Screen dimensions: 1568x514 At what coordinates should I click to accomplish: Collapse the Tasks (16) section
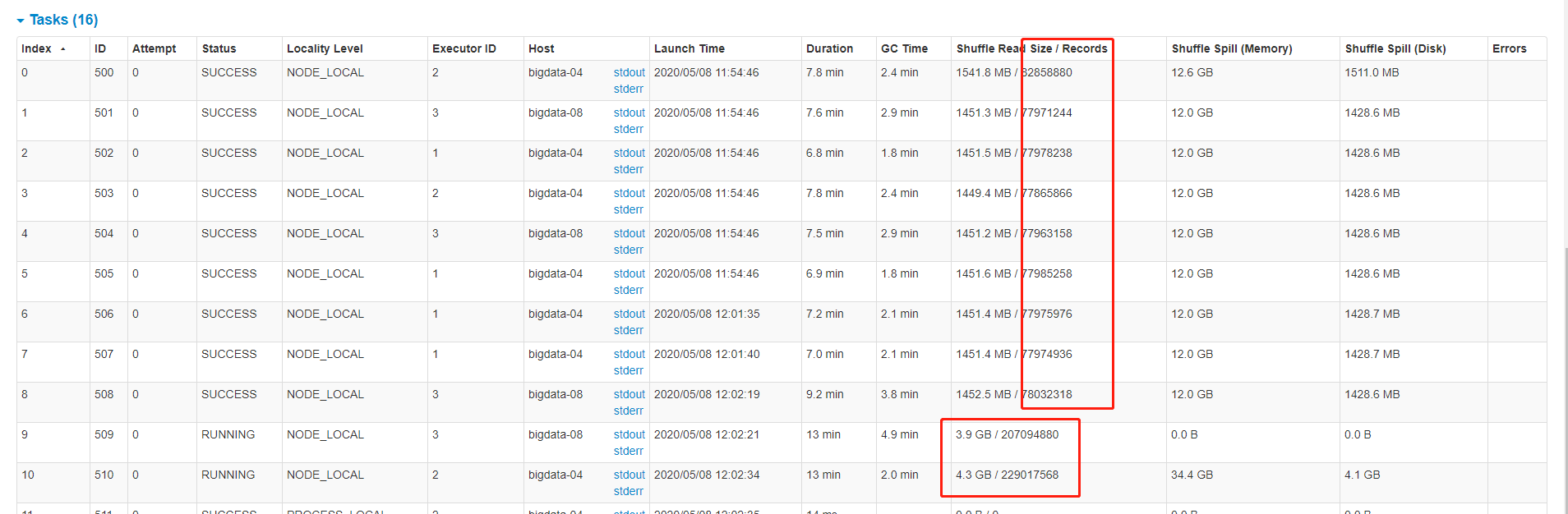point(57,20)
